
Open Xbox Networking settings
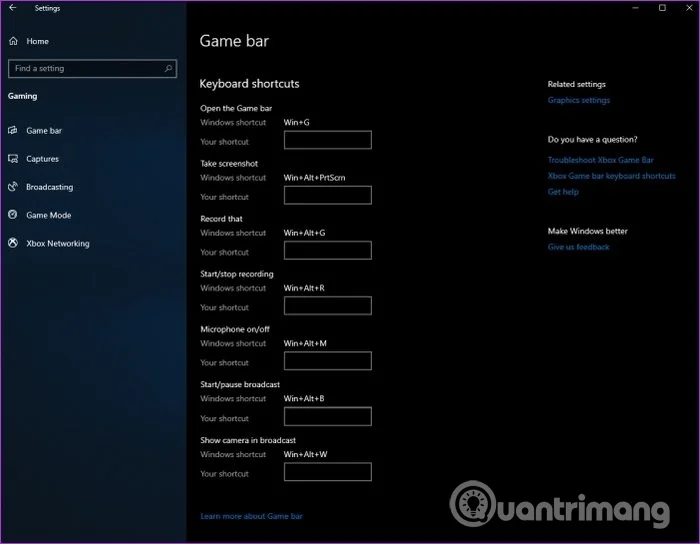58,243
